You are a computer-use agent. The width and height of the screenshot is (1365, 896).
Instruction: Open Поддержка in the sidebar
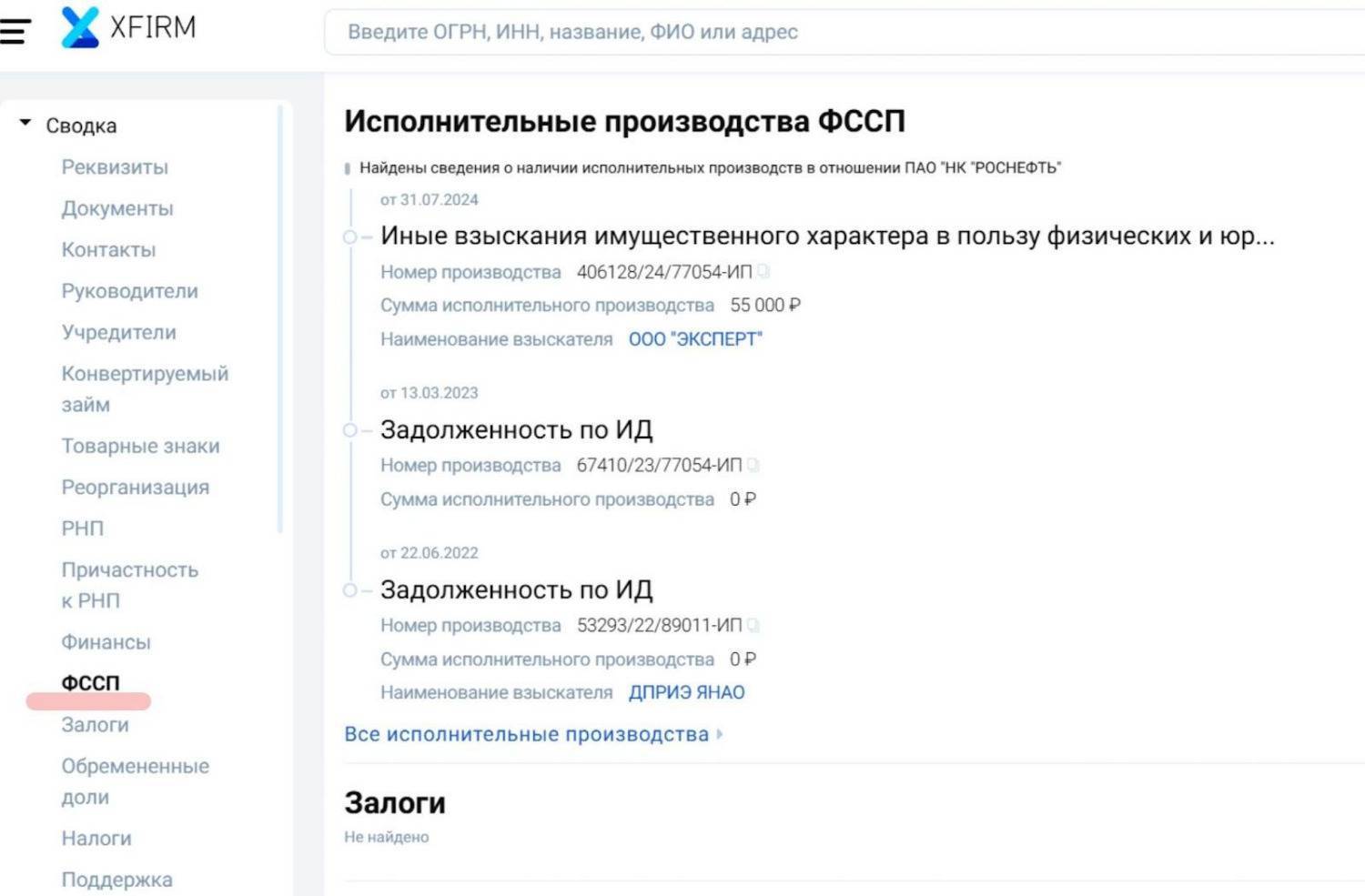point(116,880)
